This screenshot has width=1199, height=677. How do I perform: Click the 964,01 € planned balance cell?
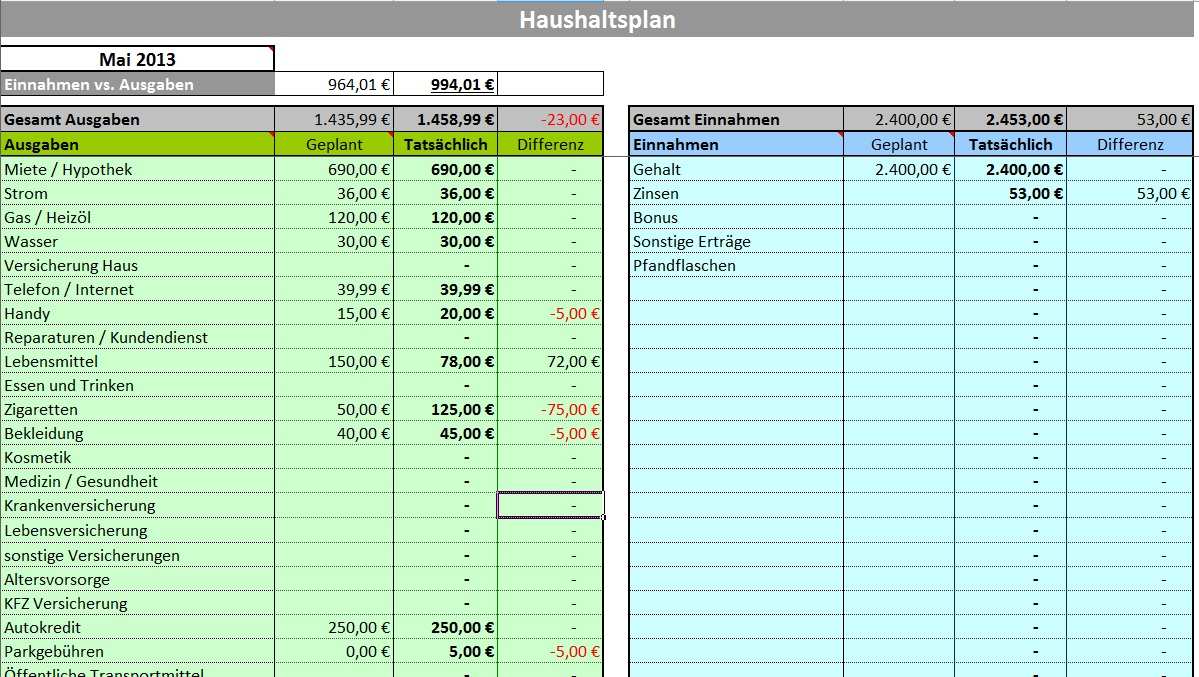point(334,85)
